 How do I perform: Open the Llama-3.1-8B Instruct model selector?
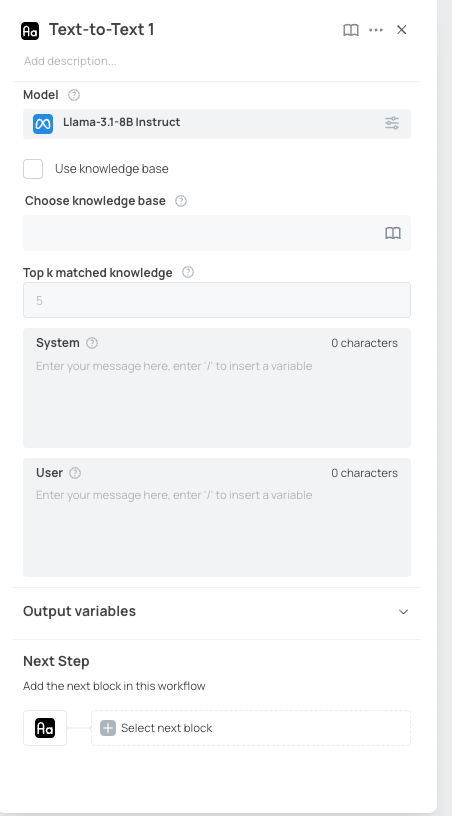pos(217,124)
